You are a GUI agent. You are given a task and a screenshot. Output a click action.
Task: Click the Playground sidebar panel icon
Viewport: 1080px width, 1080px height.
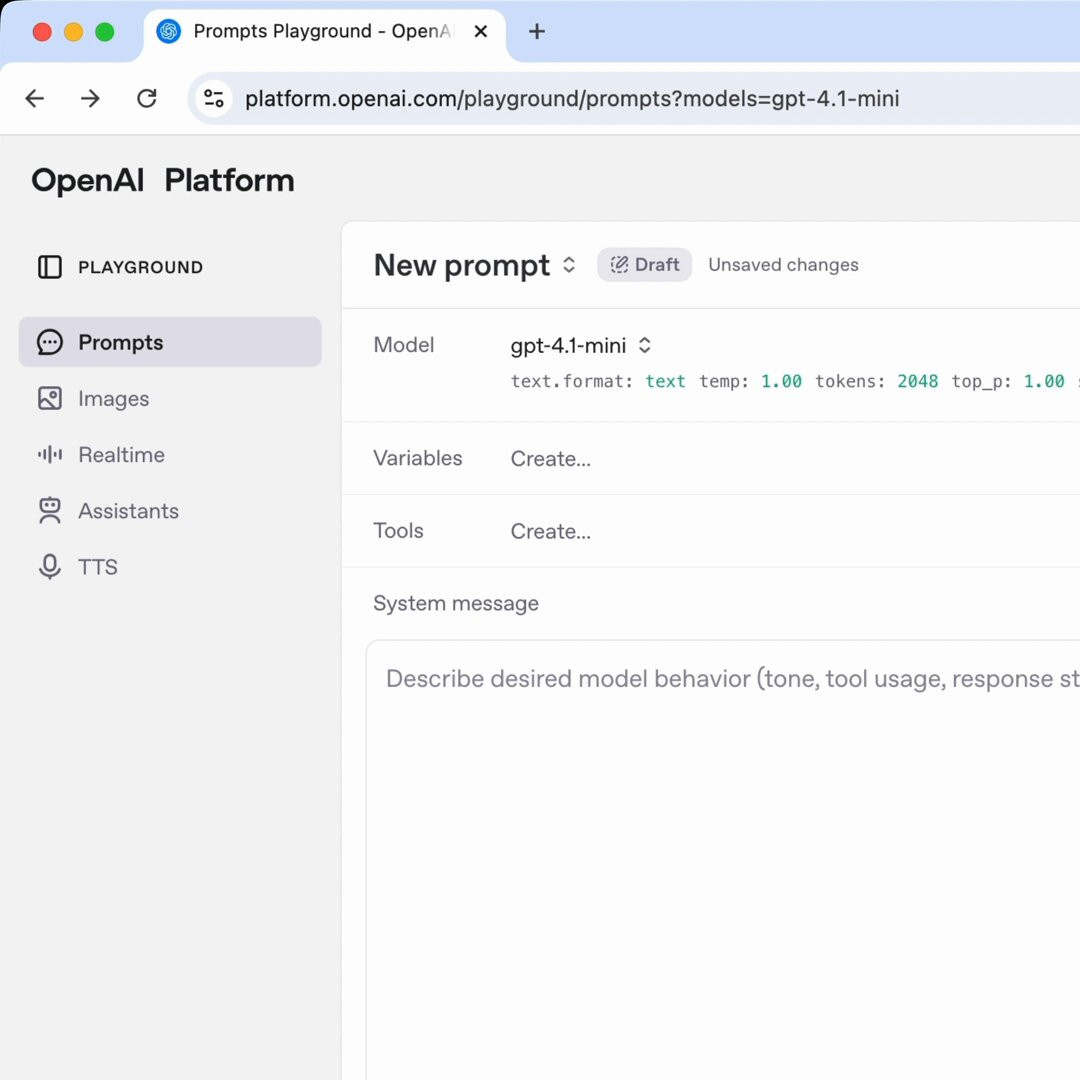pyautogui.click(x=49, y=267)
